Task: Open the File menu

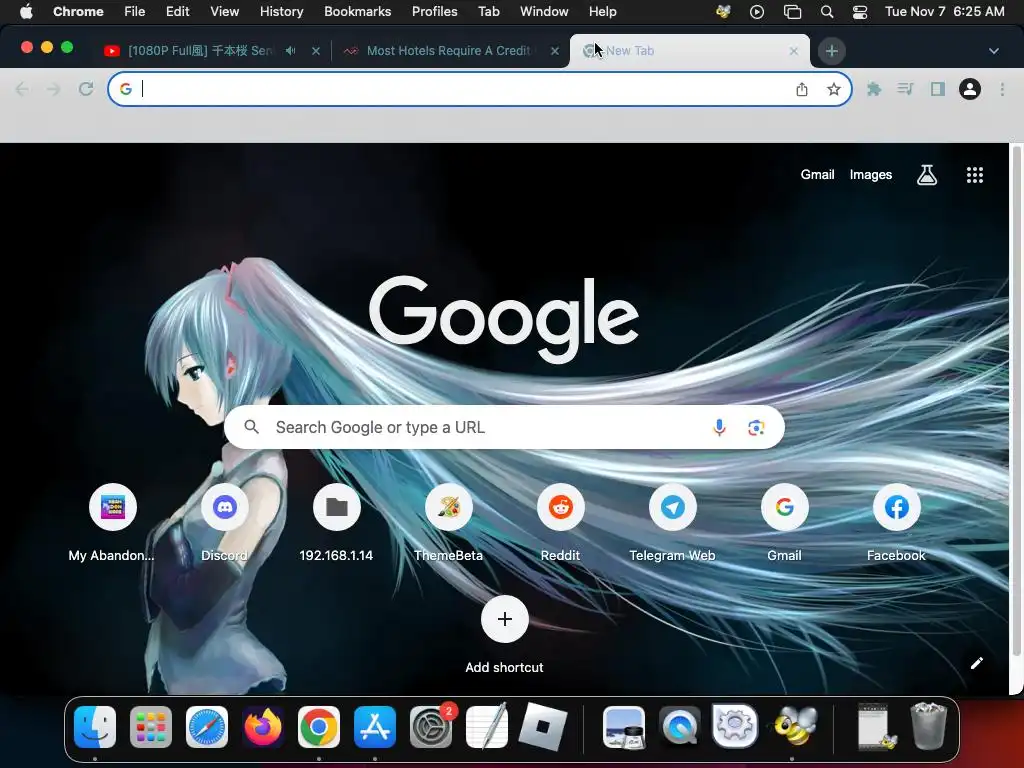Action: coord(135,11)
